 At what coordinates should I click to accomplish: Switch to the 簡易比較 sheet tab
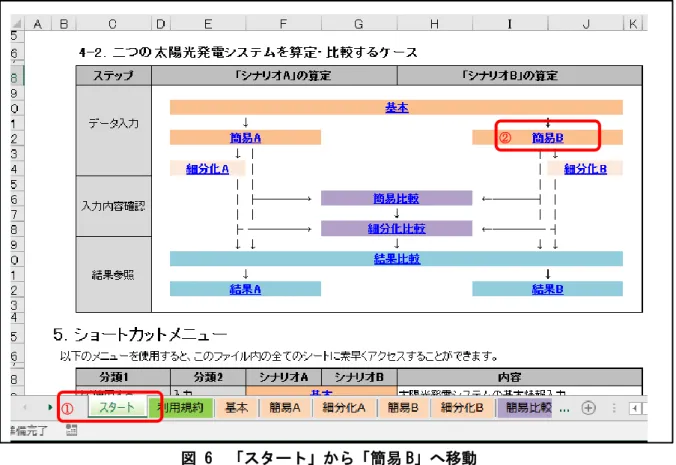click(x=526, y=407)
